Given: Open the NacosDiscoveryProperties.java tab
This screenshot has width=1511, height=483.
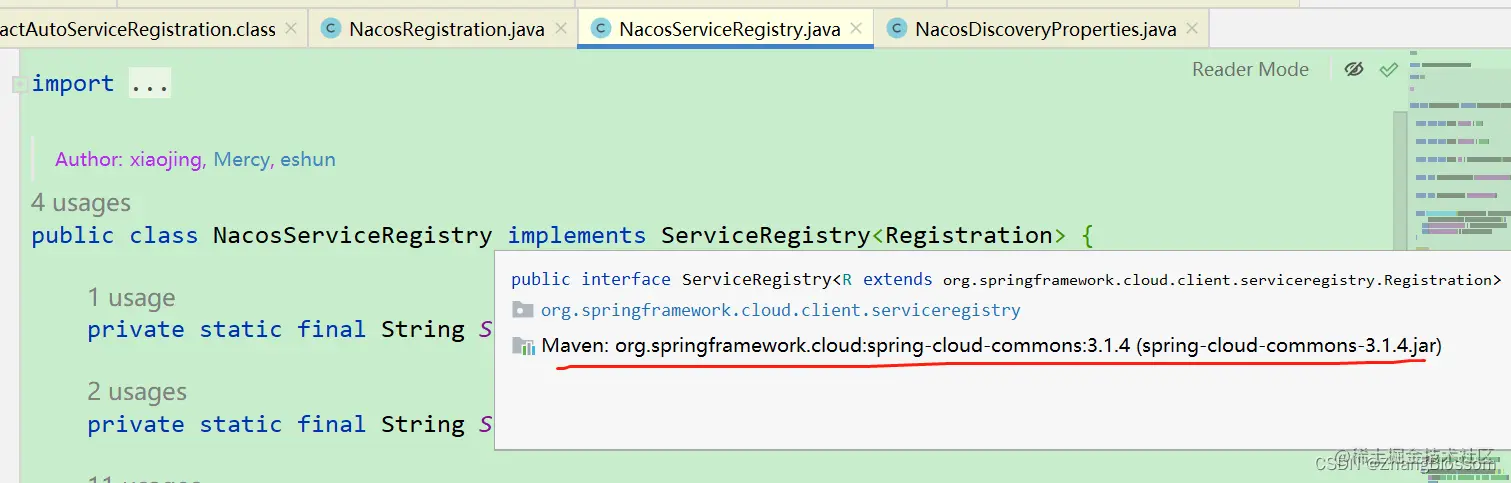Looking at the screenshot, I should (x=1045, y=29).
